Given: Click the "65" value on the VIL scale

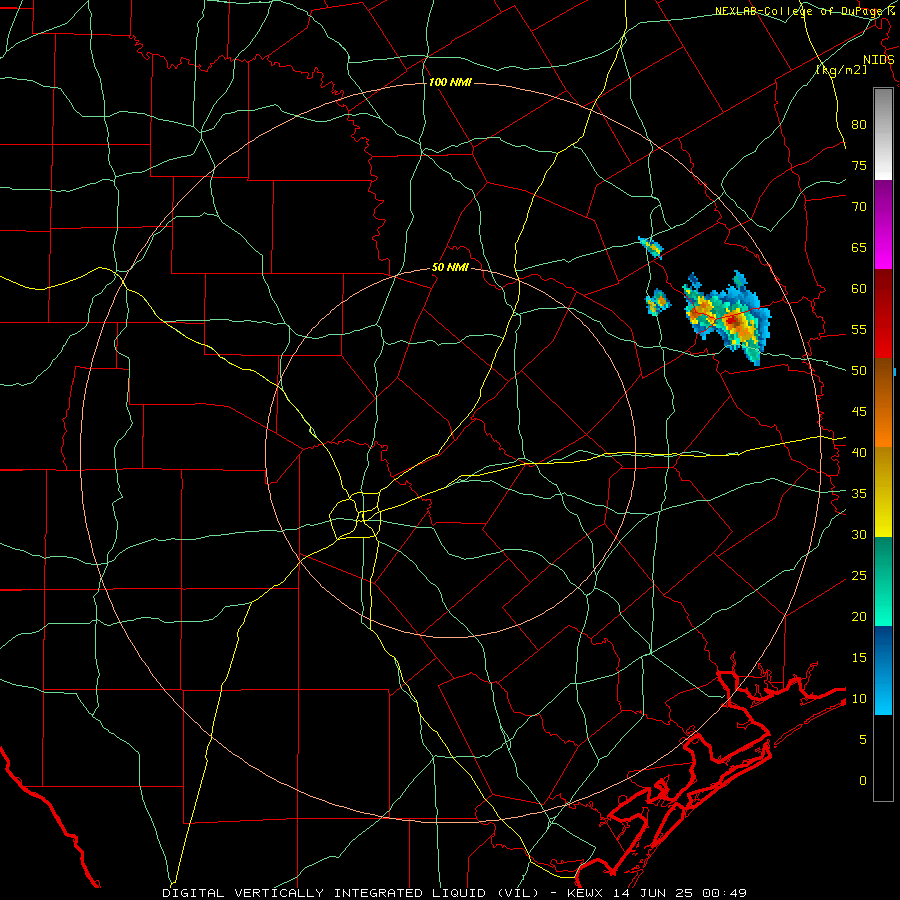Looking at the screenshot, I should coord(859,248).
